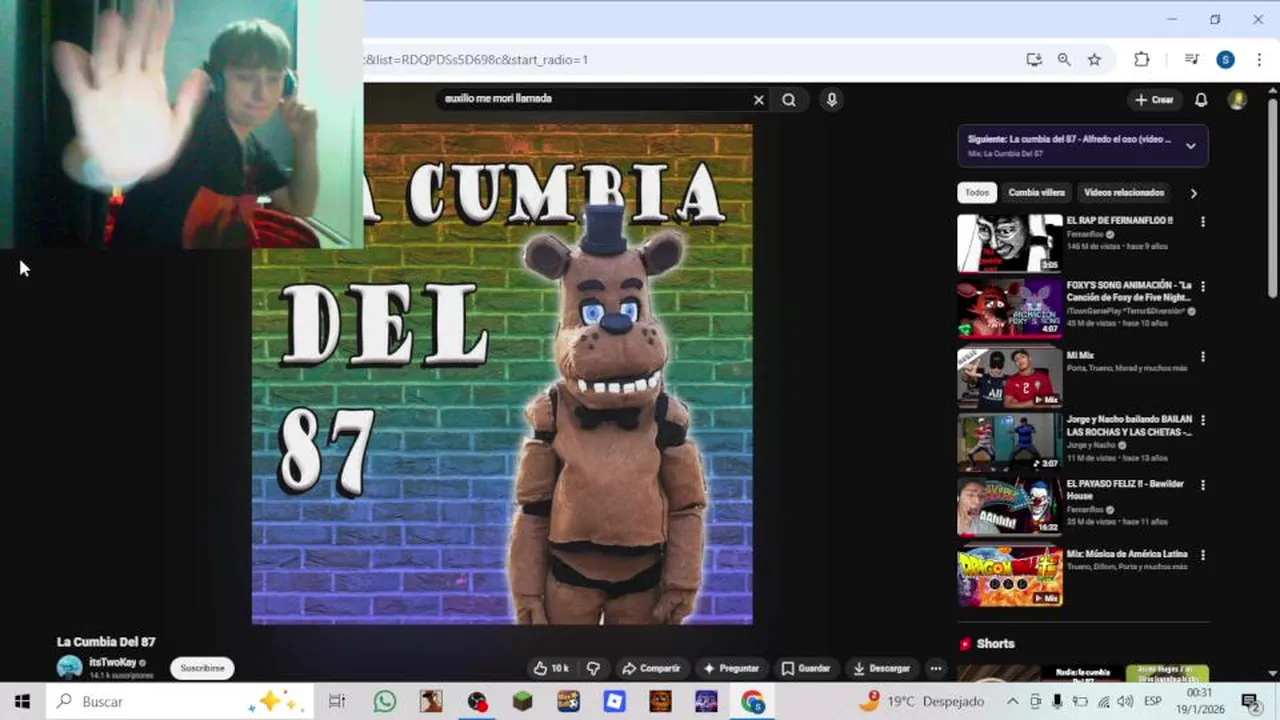Open options menu for FOXY'S SONG ANIMACIÓN
Screen dimensions: 1280x720
click(x=1202, y=286)
